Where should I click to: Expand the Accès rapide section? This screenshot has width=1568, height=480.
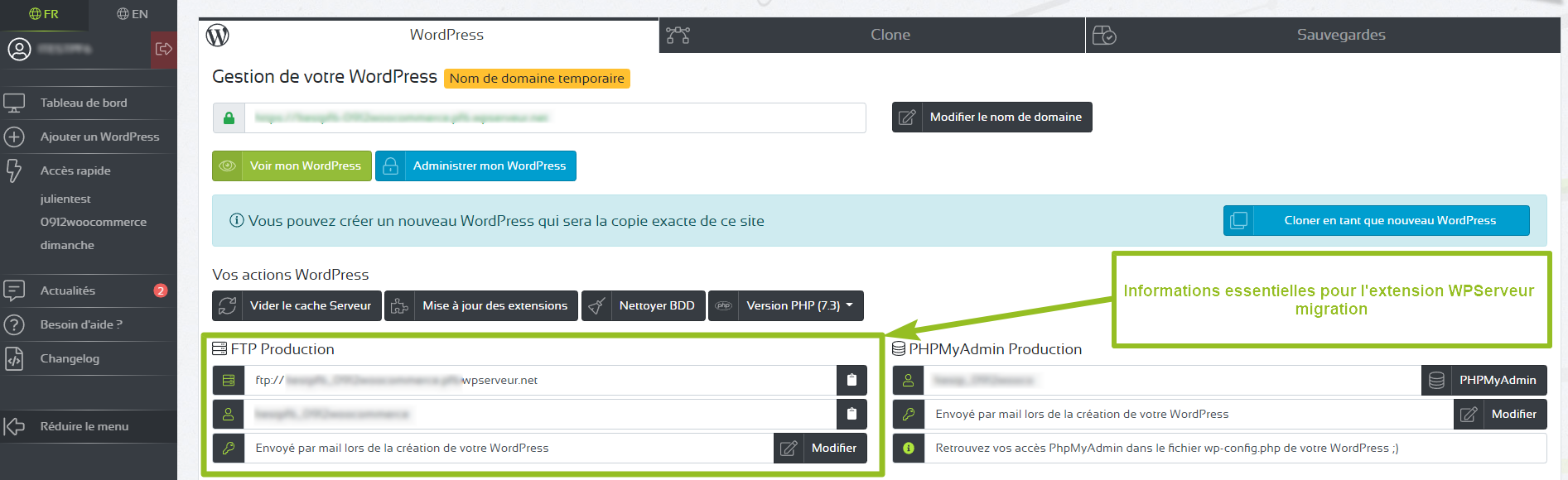click(75, 170)
